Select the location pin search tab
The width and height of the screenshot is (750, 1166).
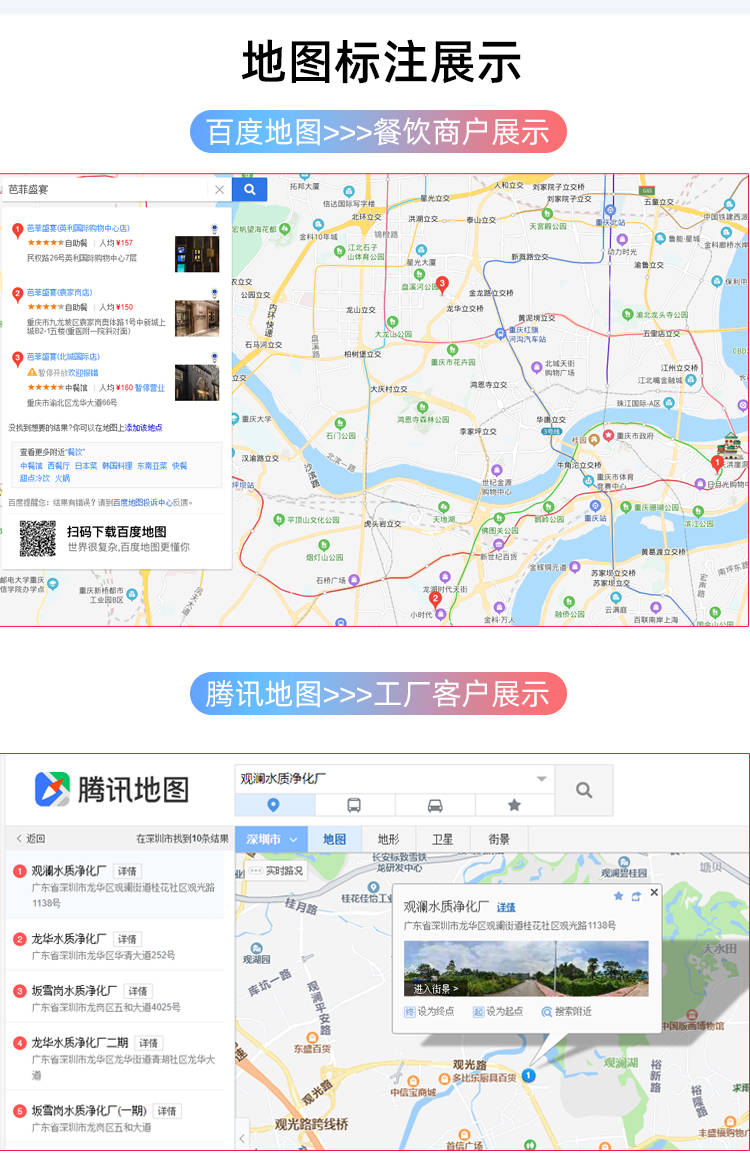(274, 805)
